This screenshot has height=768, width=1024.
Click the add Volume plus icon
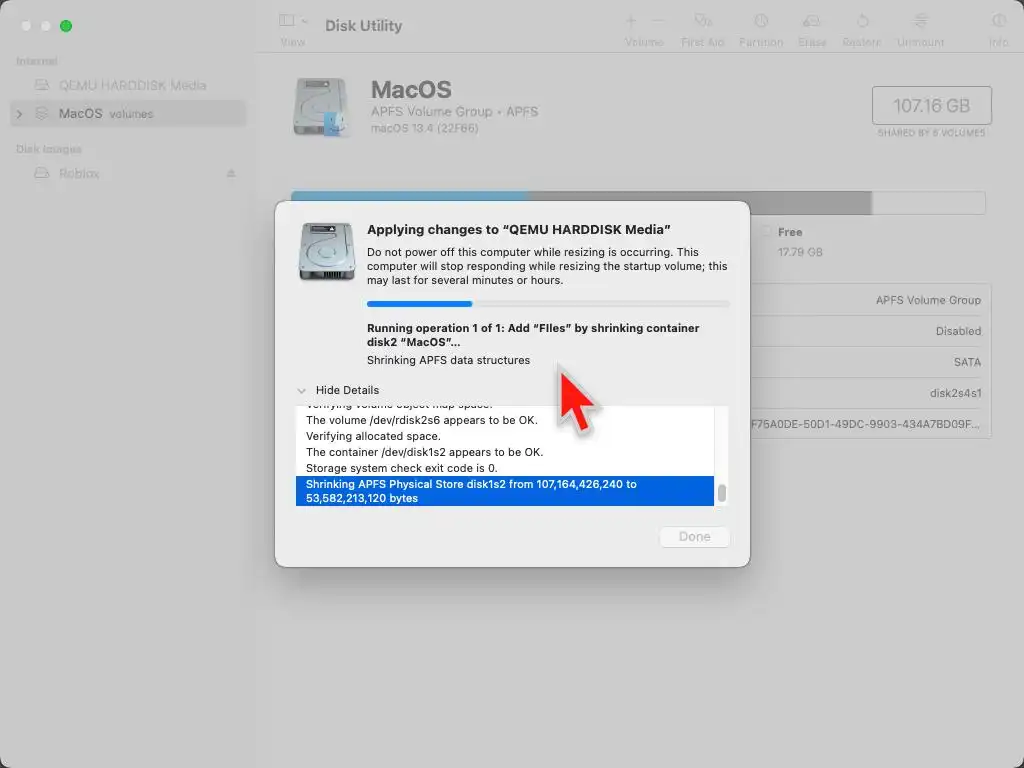click(631, 21)
